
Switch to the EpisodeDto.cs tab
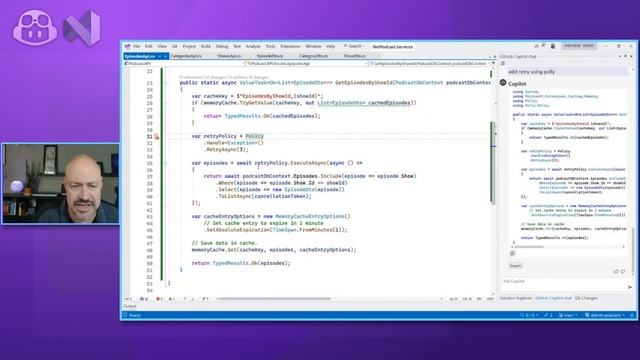click(x=270, y=56)
